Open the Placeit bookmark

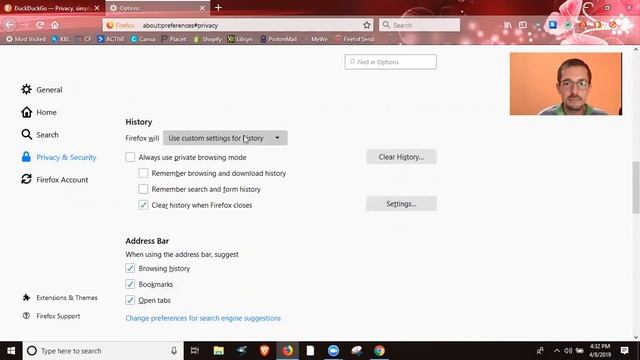[x=174, y=39]
